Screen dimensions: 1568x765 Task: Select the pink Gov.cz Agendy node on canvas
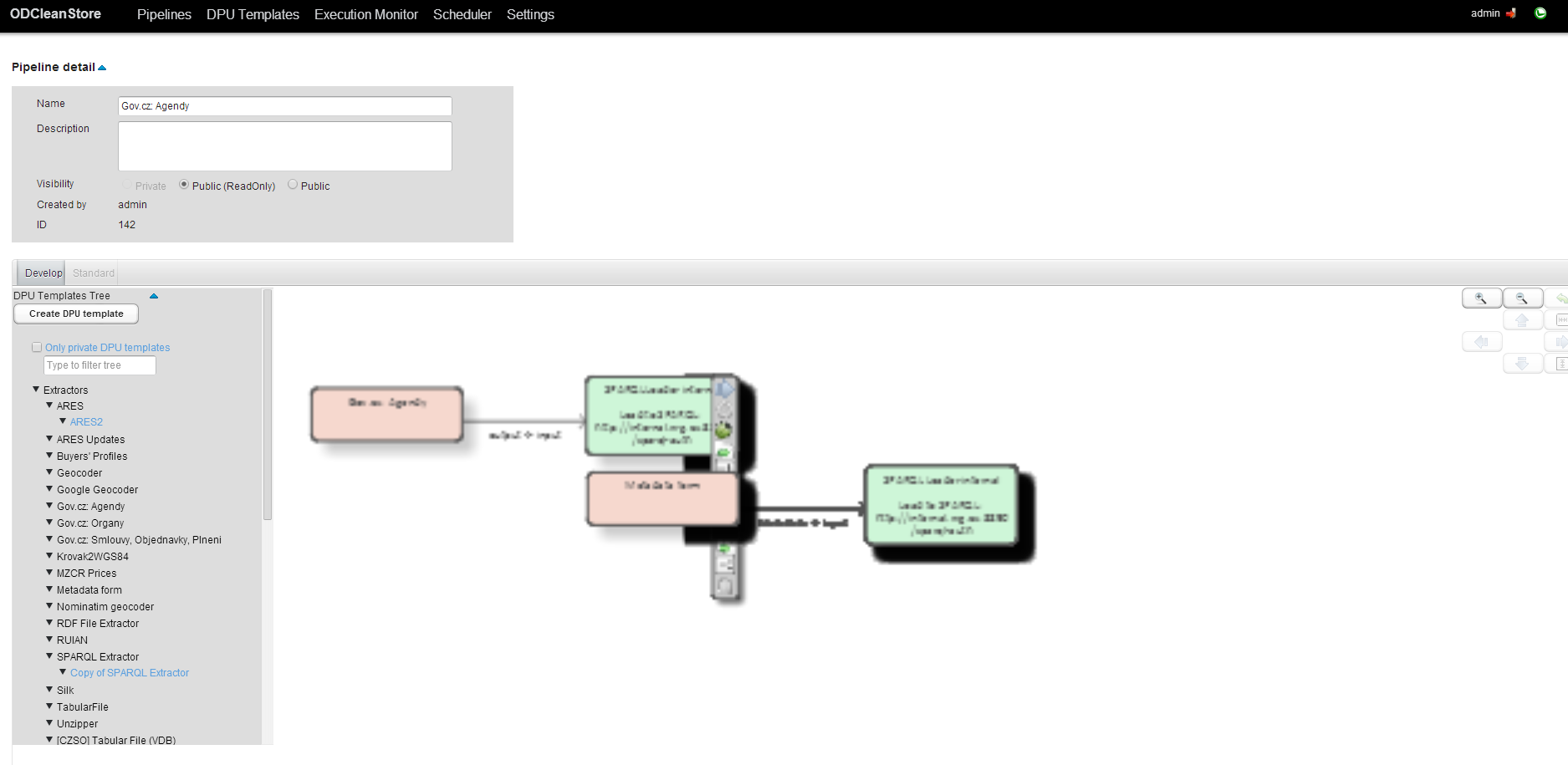(x=387, y=414)
